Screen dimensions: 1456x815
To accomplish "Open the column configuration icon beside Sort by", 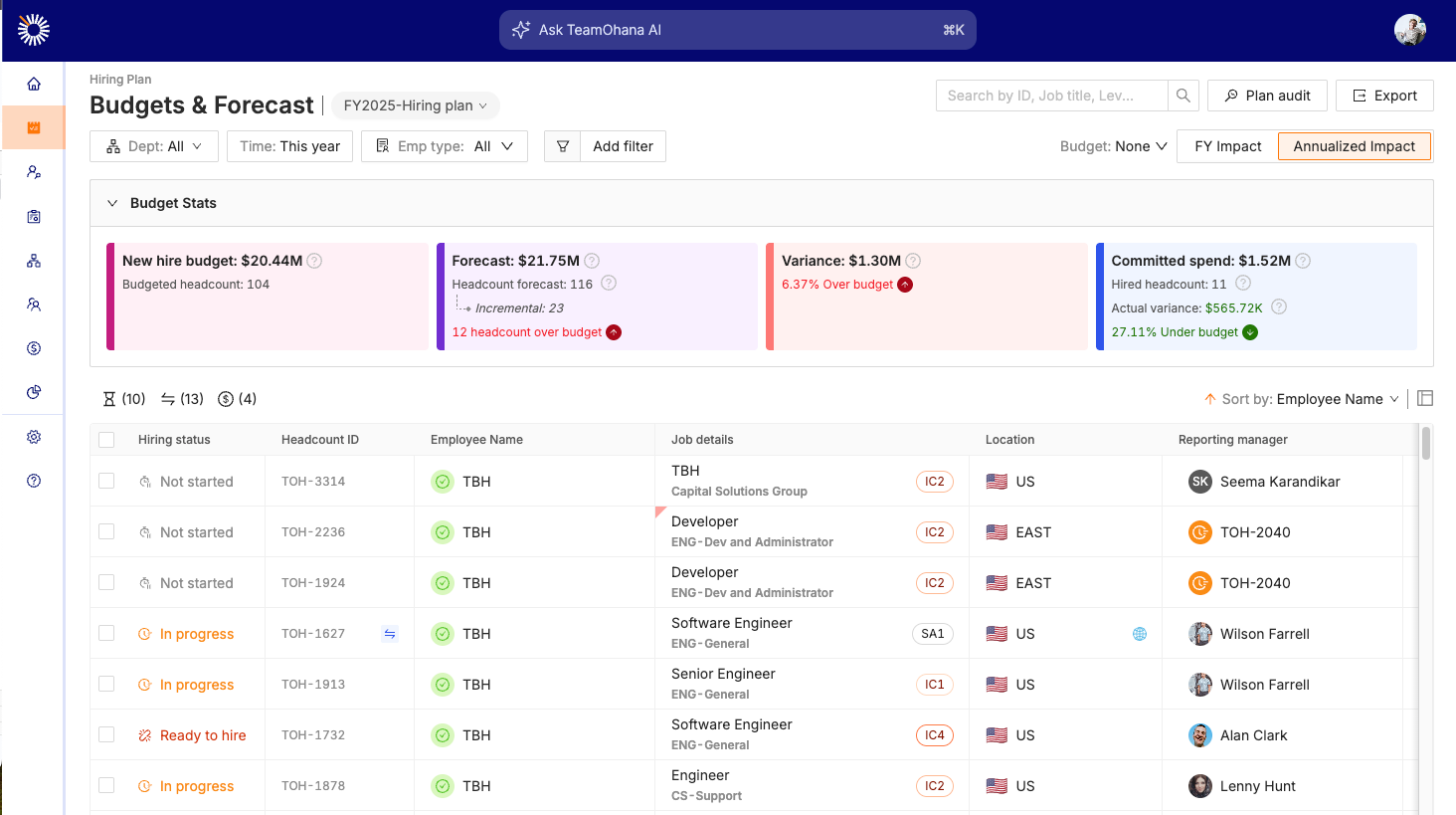I will point(1425,398).
